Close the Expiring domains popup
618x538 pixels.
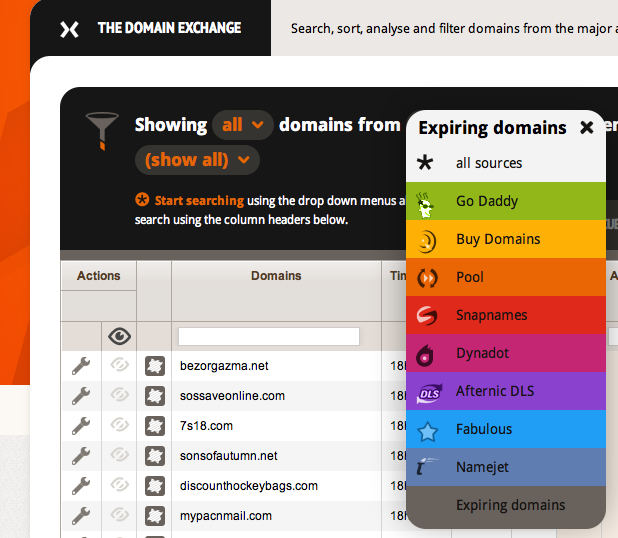tap(586, 127)
